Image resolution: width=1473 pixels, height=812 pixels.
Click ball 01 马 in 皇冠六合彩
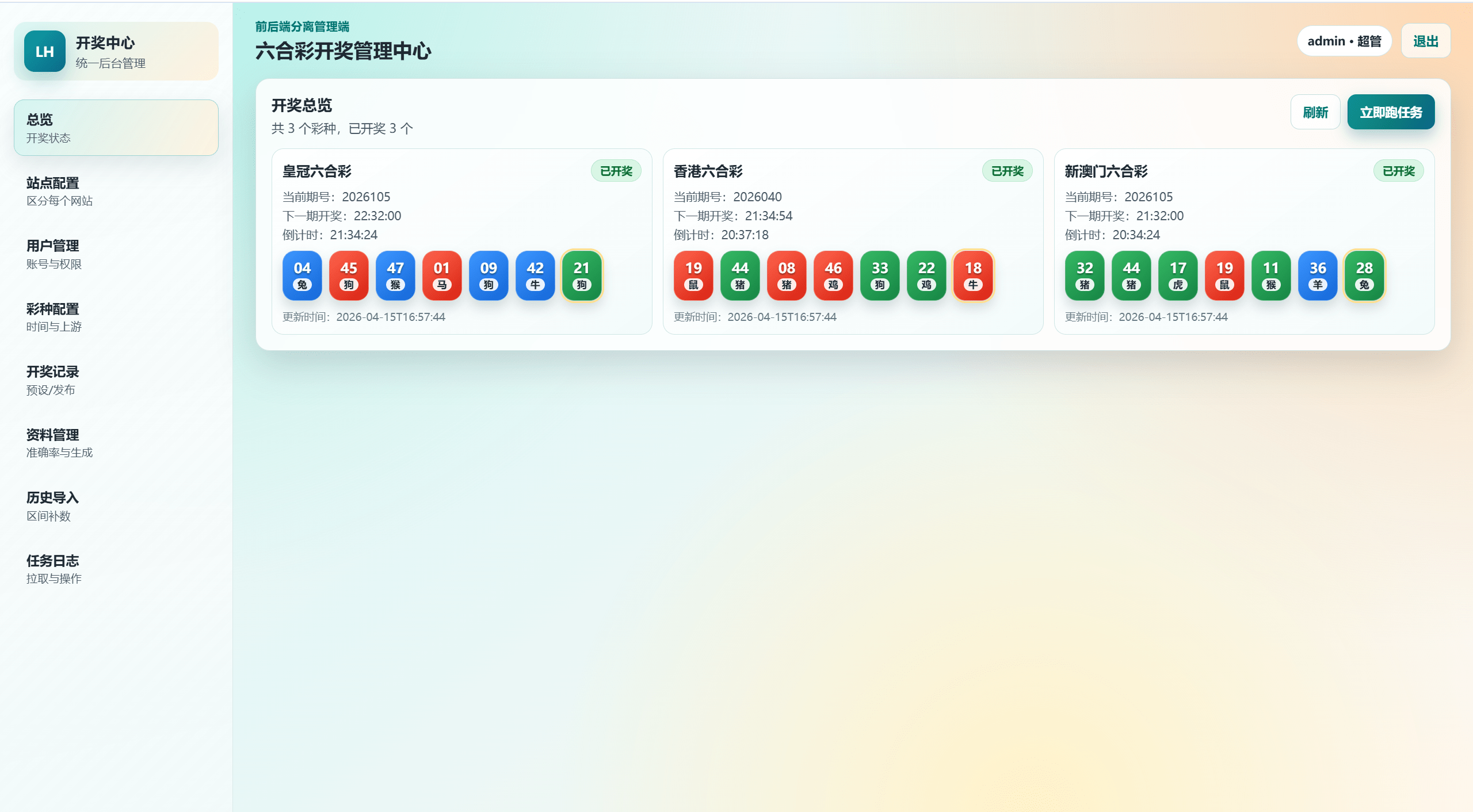coord(442,275)
